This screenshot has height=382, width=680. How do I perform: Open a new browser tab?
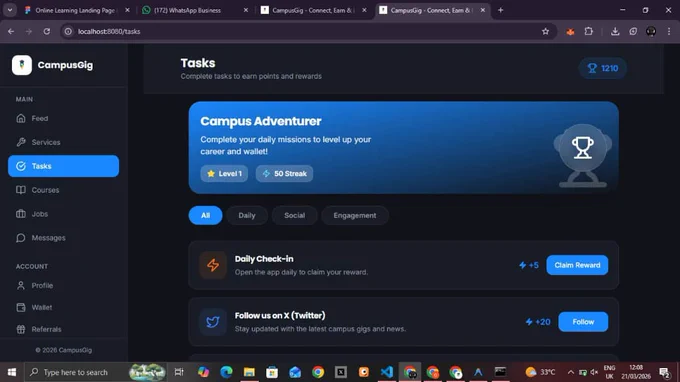tap(500, 10)
